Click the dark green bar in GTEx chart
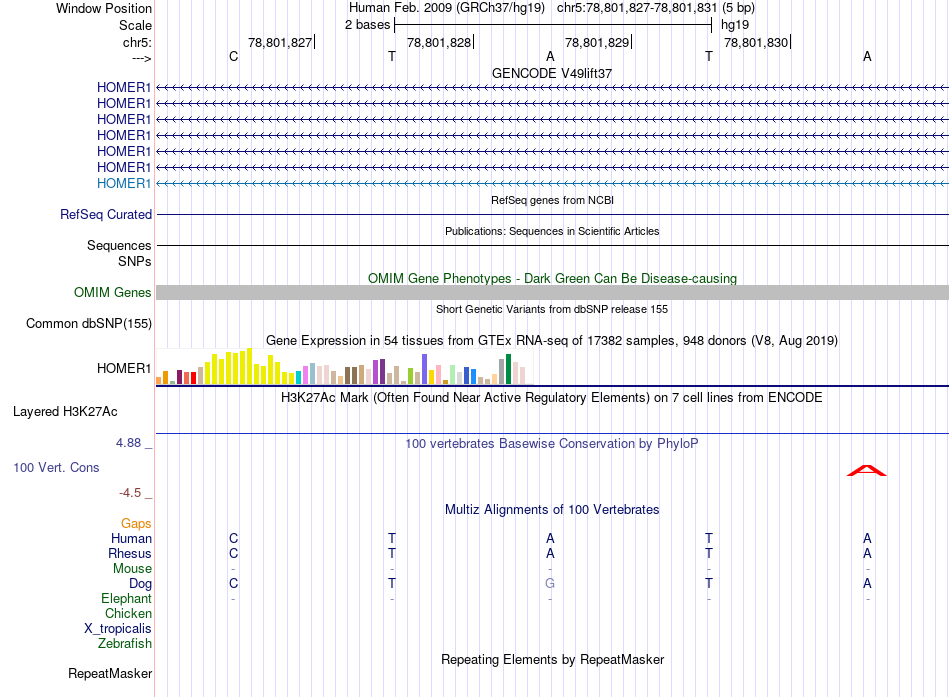 [x=508, y=369]
